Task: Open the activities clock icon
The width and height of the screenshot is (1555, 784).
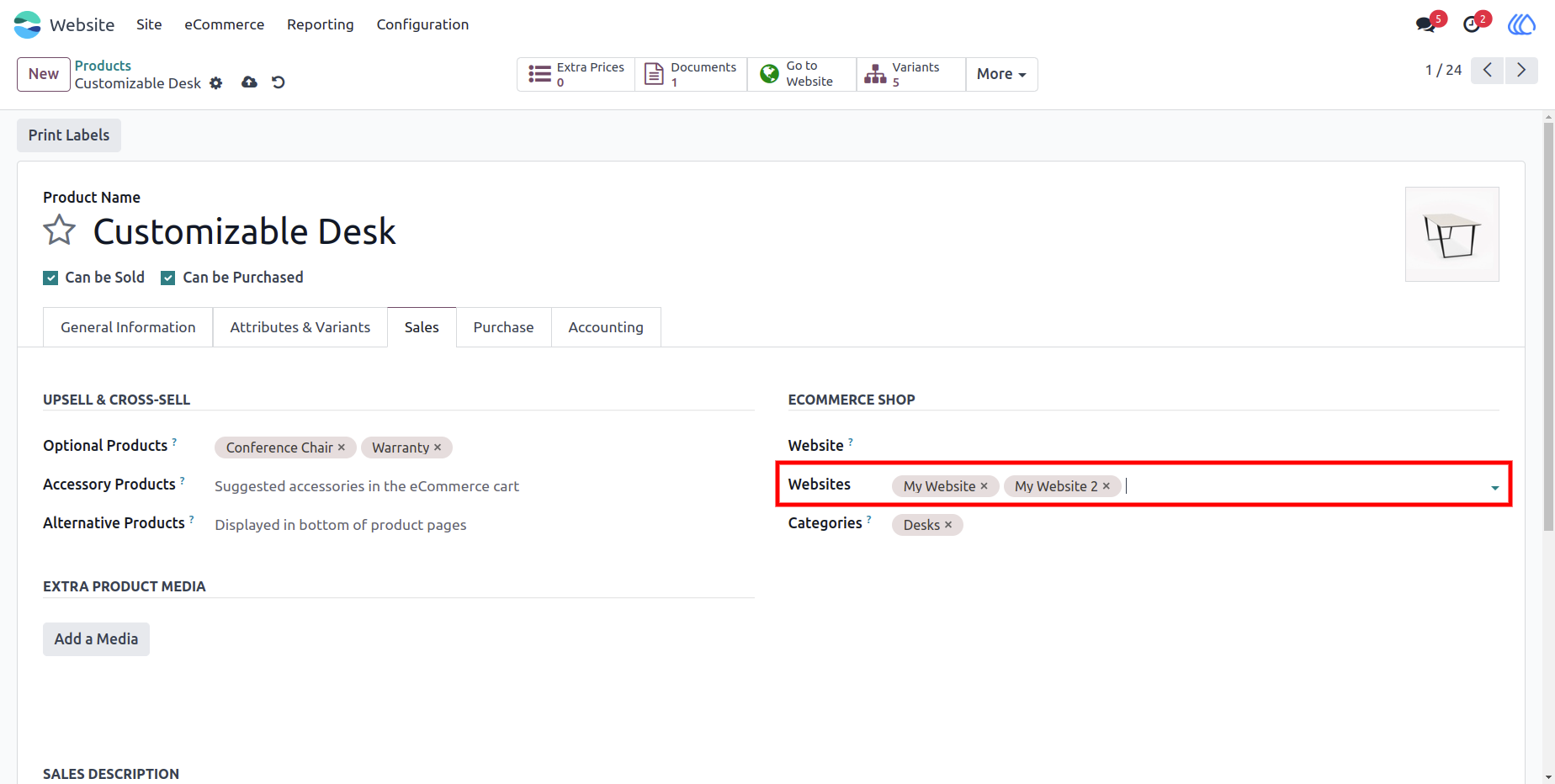Action: [x=1472, y=24]
